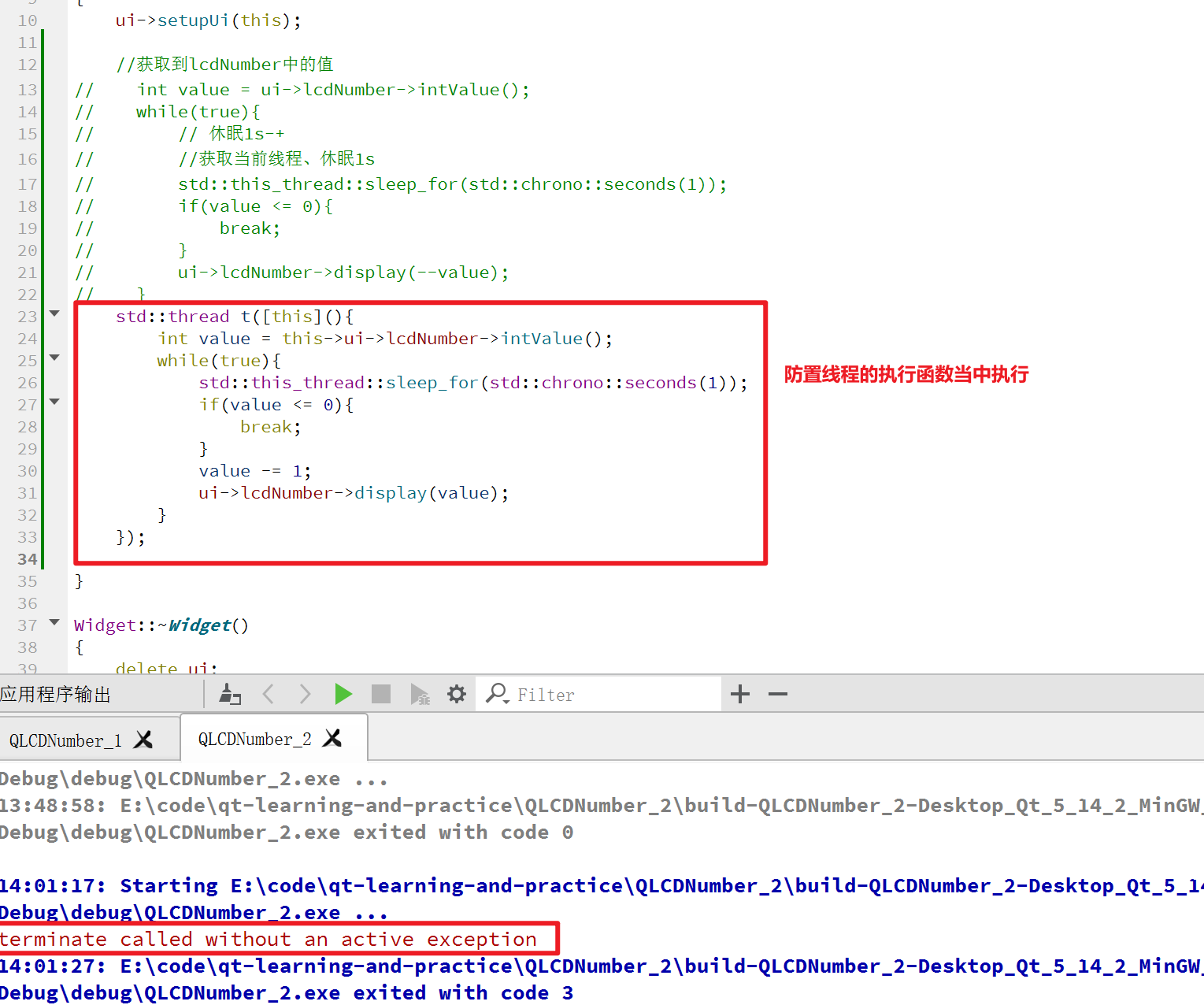1204x1005 pixels.
Task: Go to the next output item arrow
Action: (305, 694)
